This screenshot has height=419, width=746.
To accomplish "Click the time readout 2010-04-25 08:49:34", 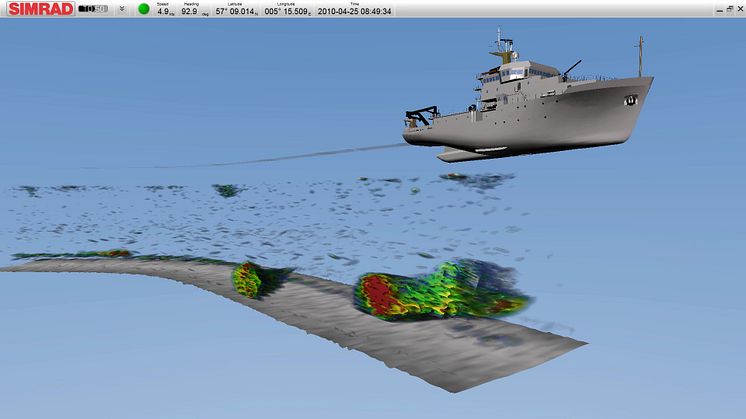I will (x=354, y=10).
